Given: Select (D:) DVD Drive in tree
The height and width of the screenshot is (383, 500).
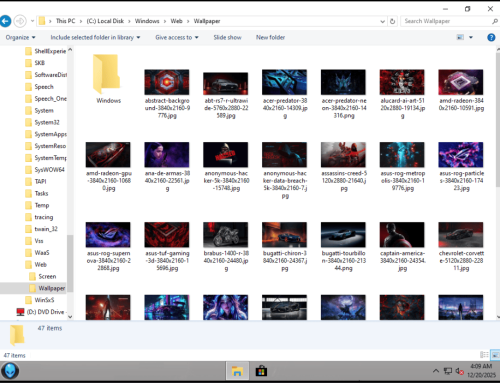Looking at the screenshot, I should tap(41, 312).
